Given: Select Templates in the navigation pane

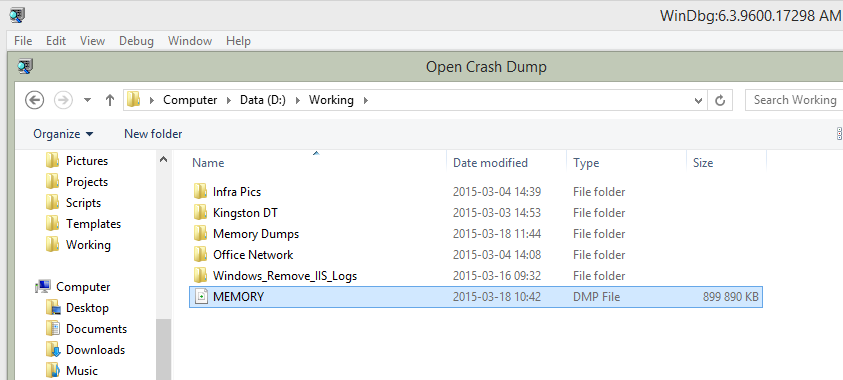Looking at the screenshot, I should coord(94,224).
